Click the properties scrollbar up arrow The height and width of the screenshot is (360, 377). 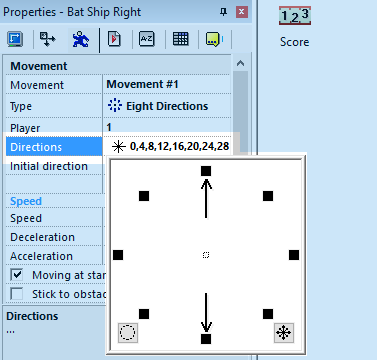coord(240,63)
